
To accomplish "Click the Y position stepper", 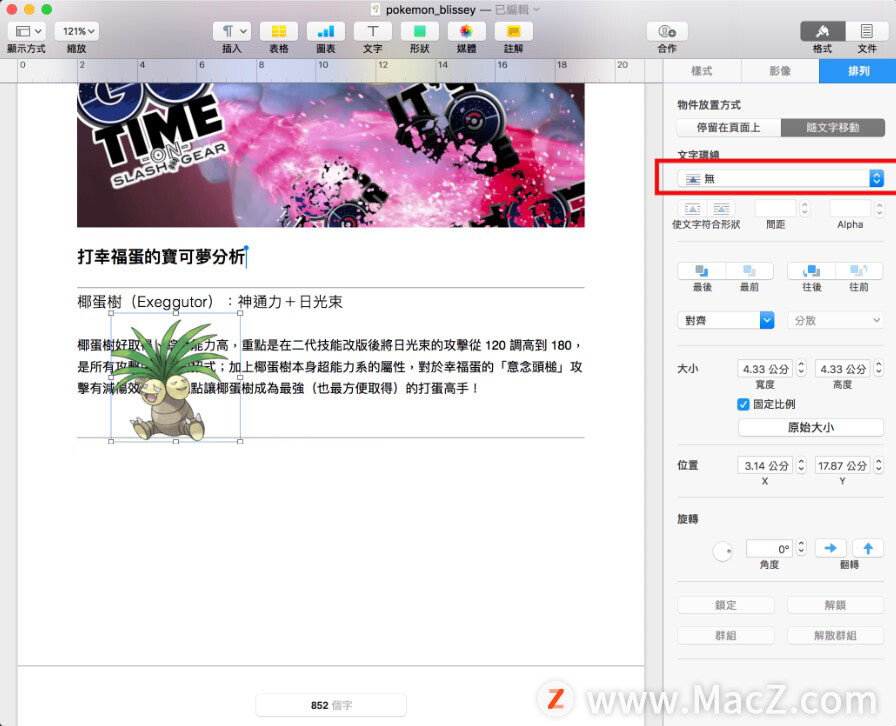I will 879,465.
